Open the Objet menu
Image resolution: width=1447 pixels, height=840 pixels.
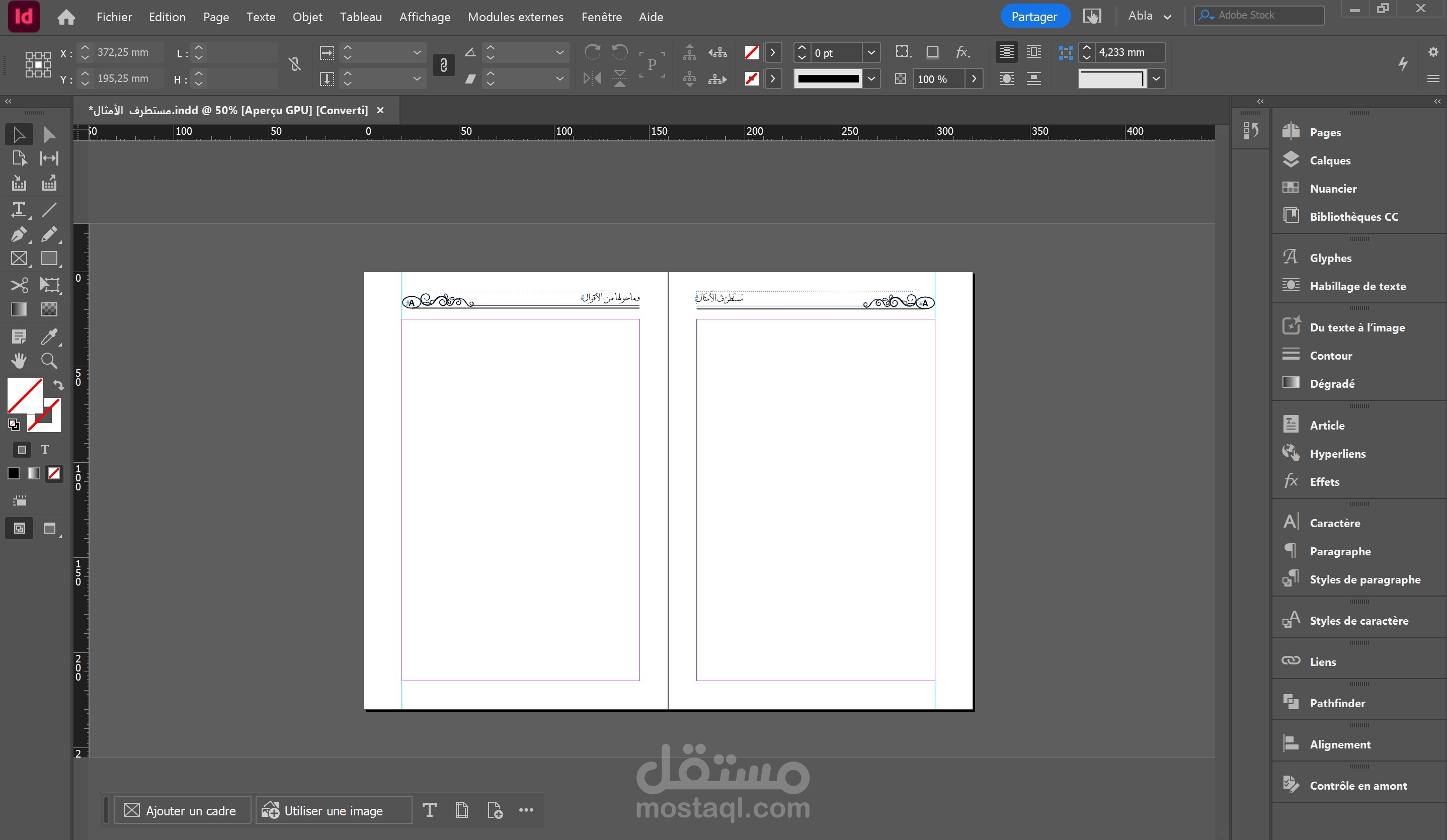[307, 17]
